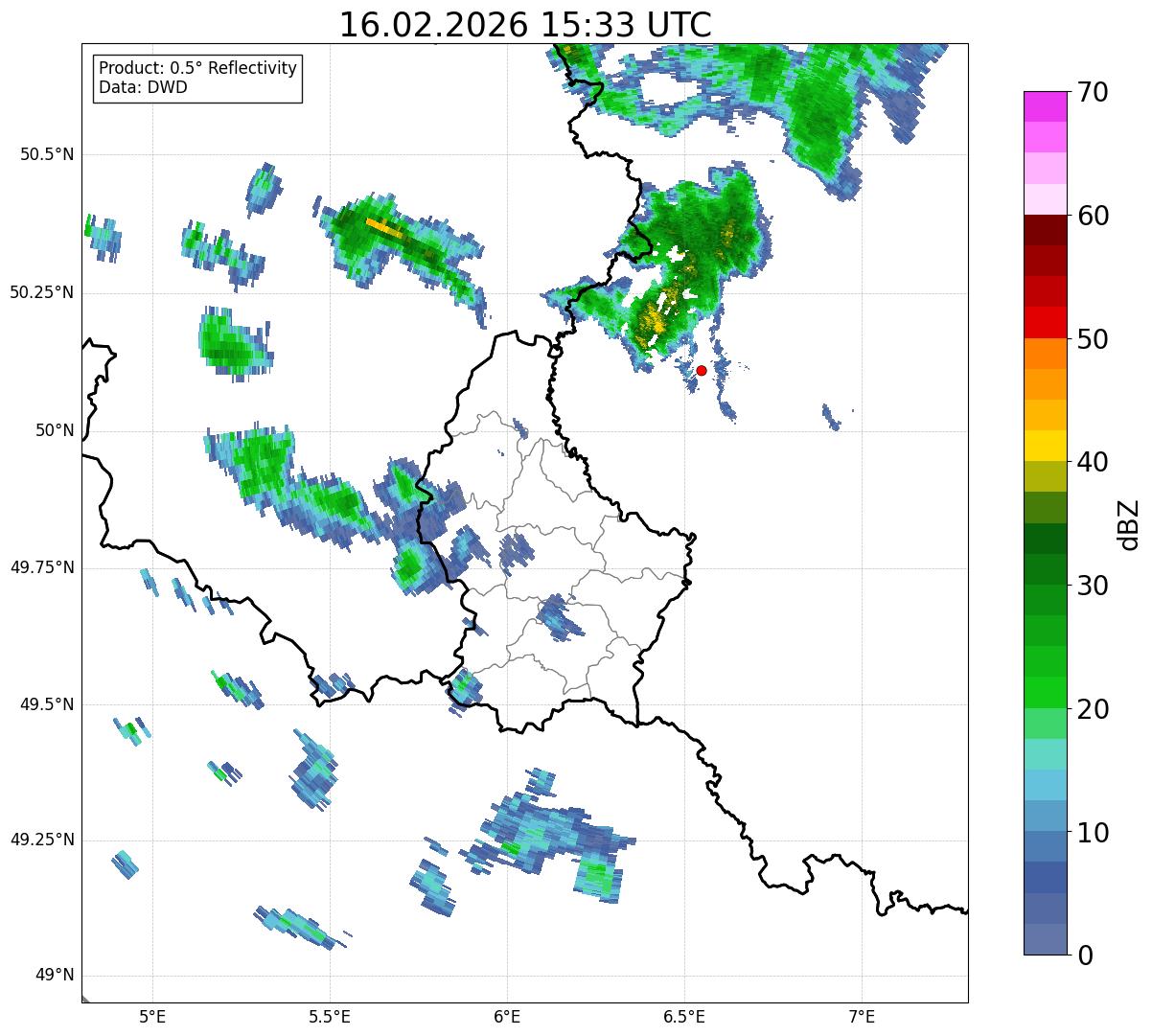This screenshot has width=1152, height=1036.
Task: Click the 6.5°E longitude label
Action: tap(684, 1016)
